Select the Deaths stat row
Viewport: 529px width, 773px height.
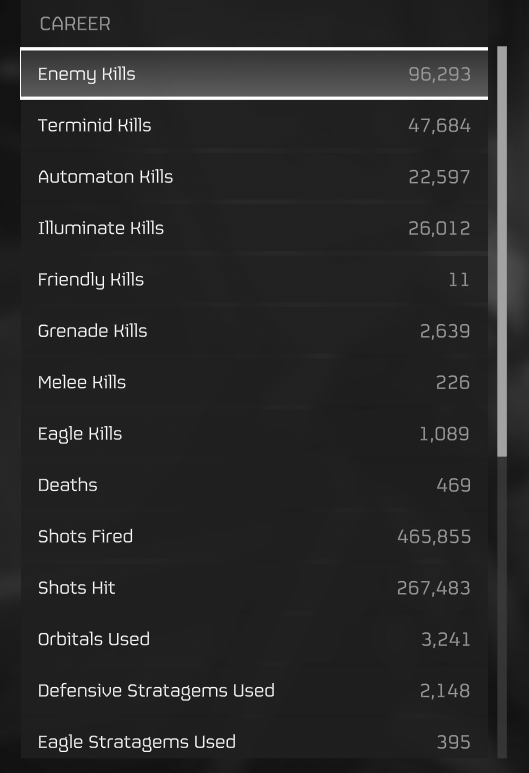pyautogui.click(x=254, y=485)
